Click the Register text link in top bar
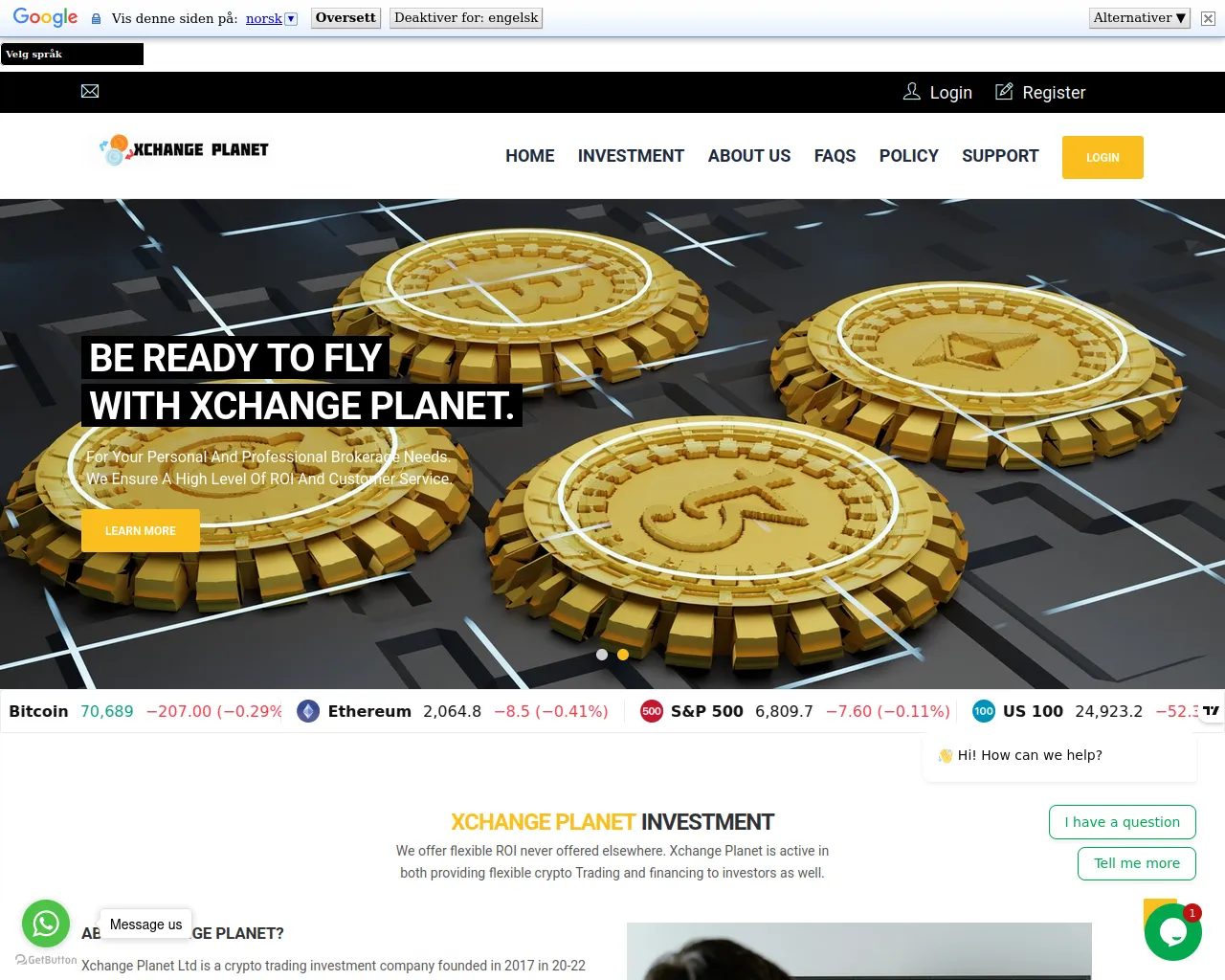Screen dimensions: 1225x980 tap(1054, 93)
